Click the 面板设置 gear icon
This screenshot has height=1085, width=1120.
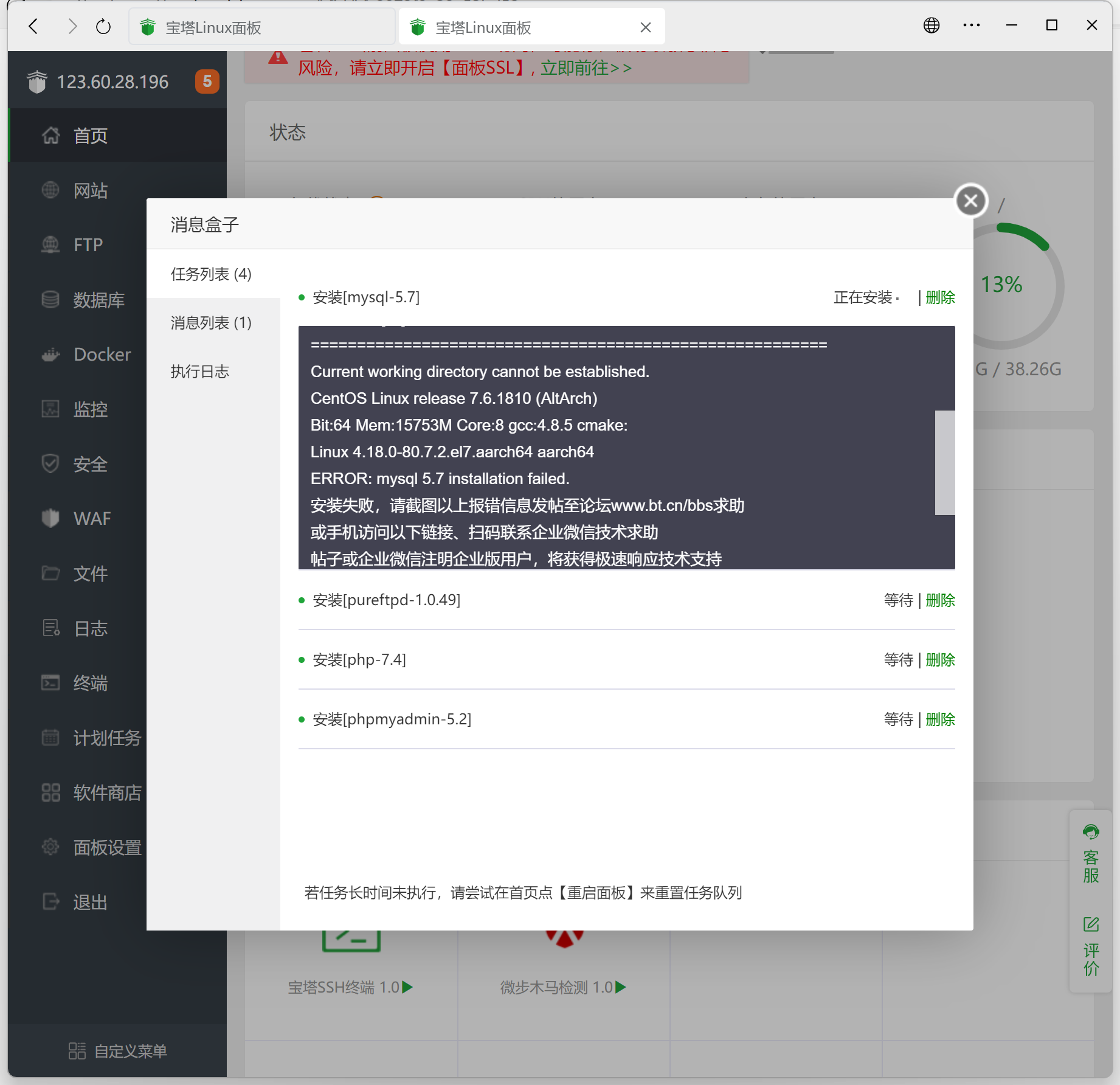[x=50, y=847]
